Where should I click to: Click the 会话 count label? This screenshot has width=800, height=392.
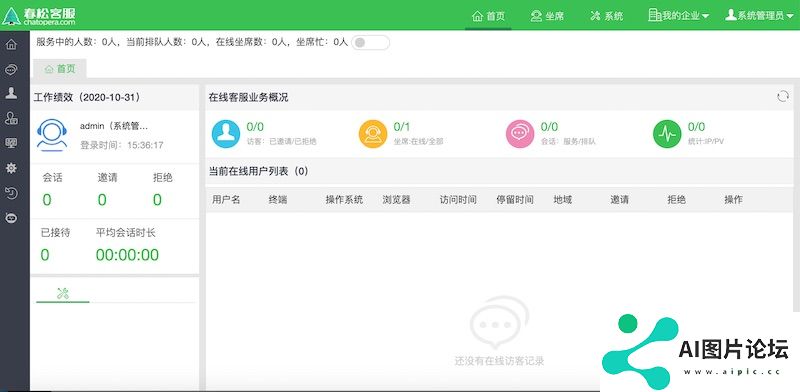point(52,178)
